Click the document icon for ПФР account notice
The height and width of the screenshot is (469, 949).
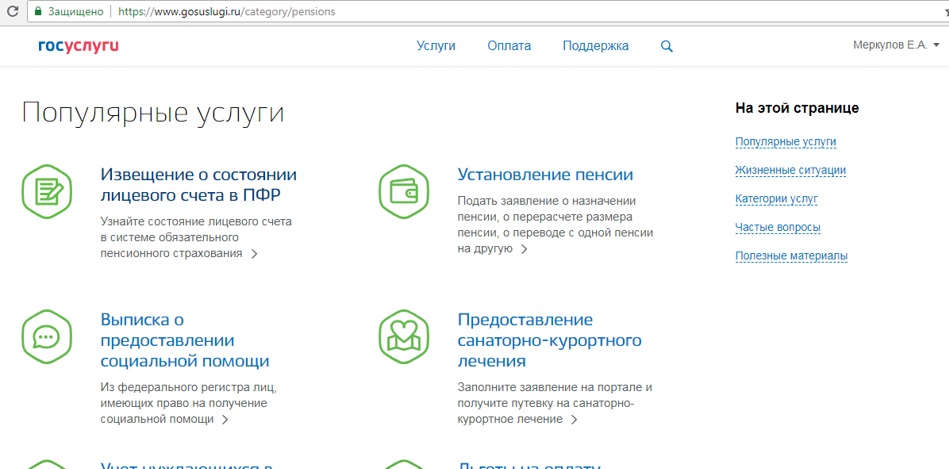tap(47, 190)
